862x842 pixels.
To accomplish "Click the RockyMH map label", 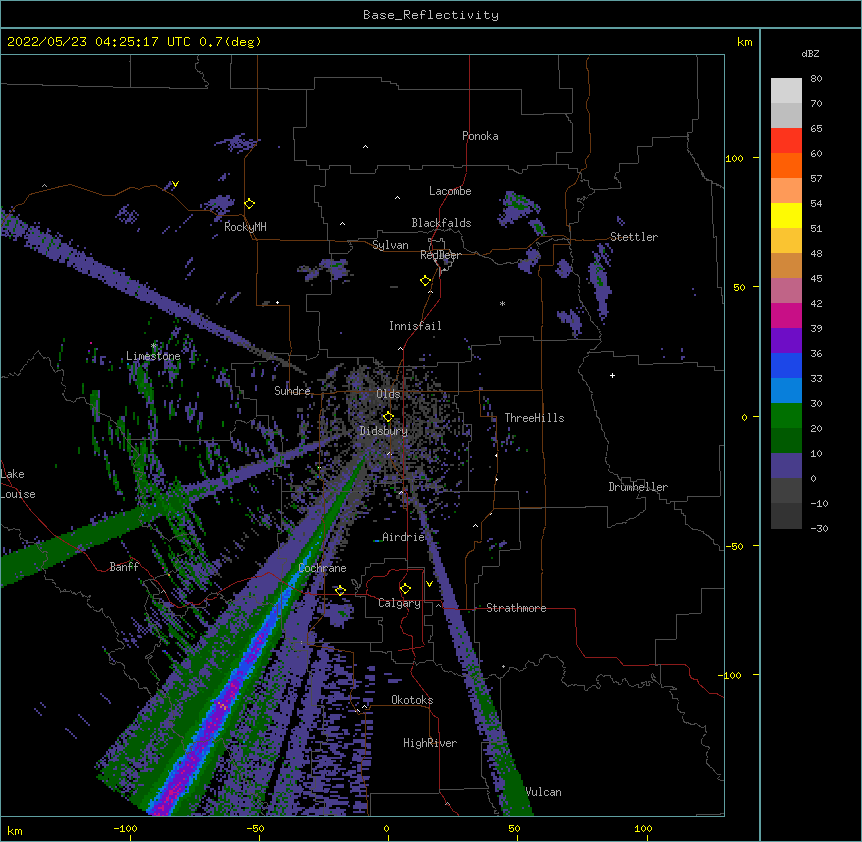I will 245,227.
